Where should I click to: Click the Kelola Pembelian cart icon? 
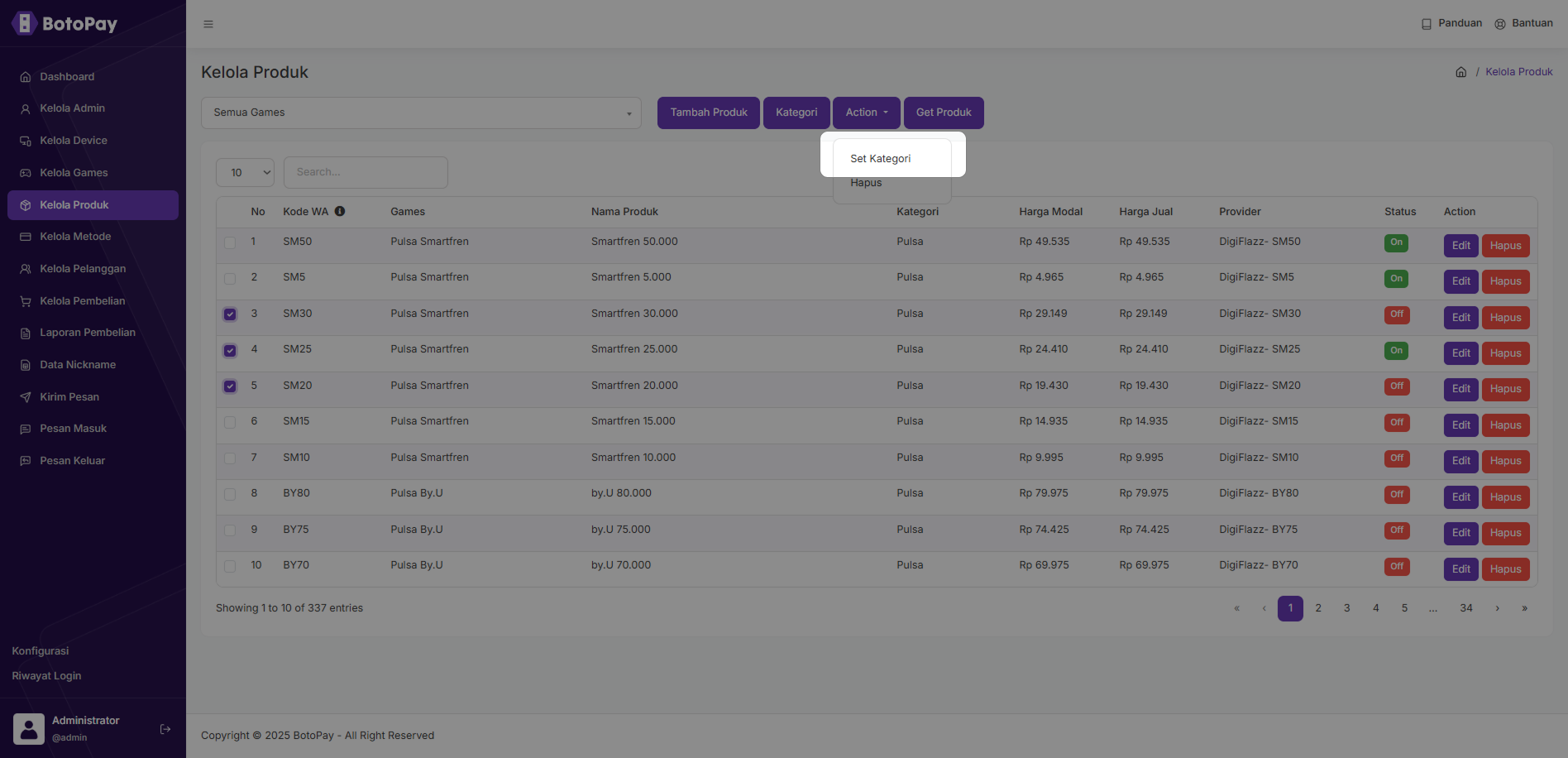(26, 301)
